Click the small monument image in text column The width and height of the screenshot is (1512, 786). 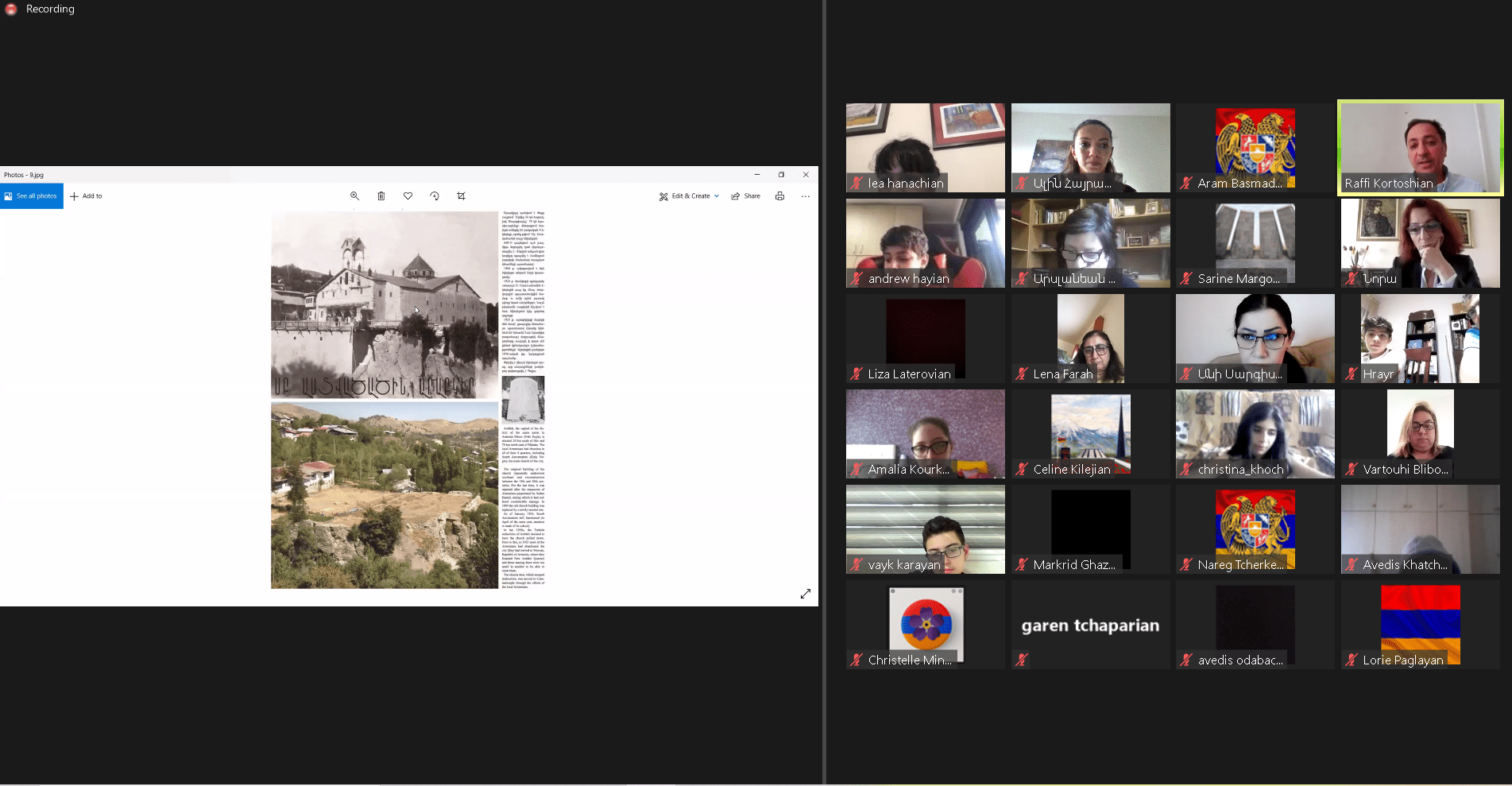coord(523,400)
